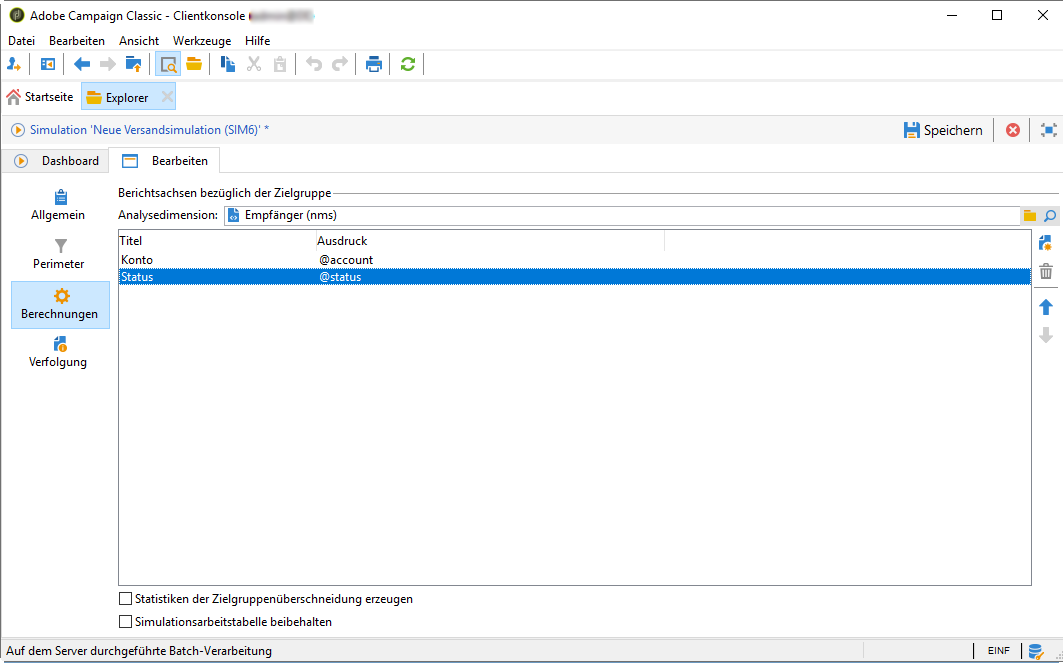
Task: Click the simulation title 'Neue Versandsimulation (SIM6)'
Action: (x=149, y=129)
